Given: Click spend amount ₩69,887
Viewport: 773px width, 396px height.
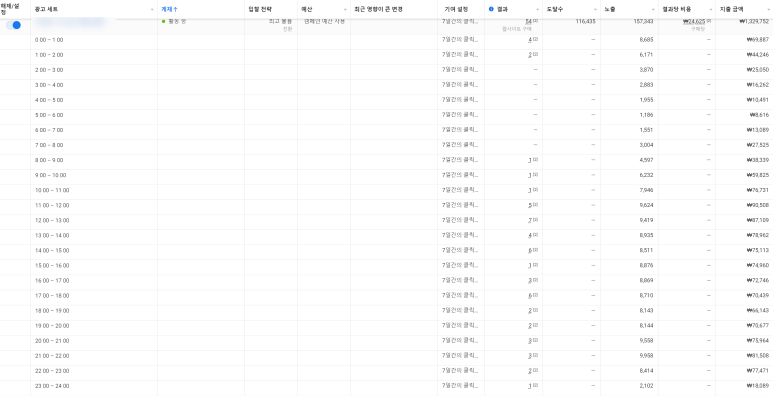Looking at the screenshot, I should tap(758, 39).
